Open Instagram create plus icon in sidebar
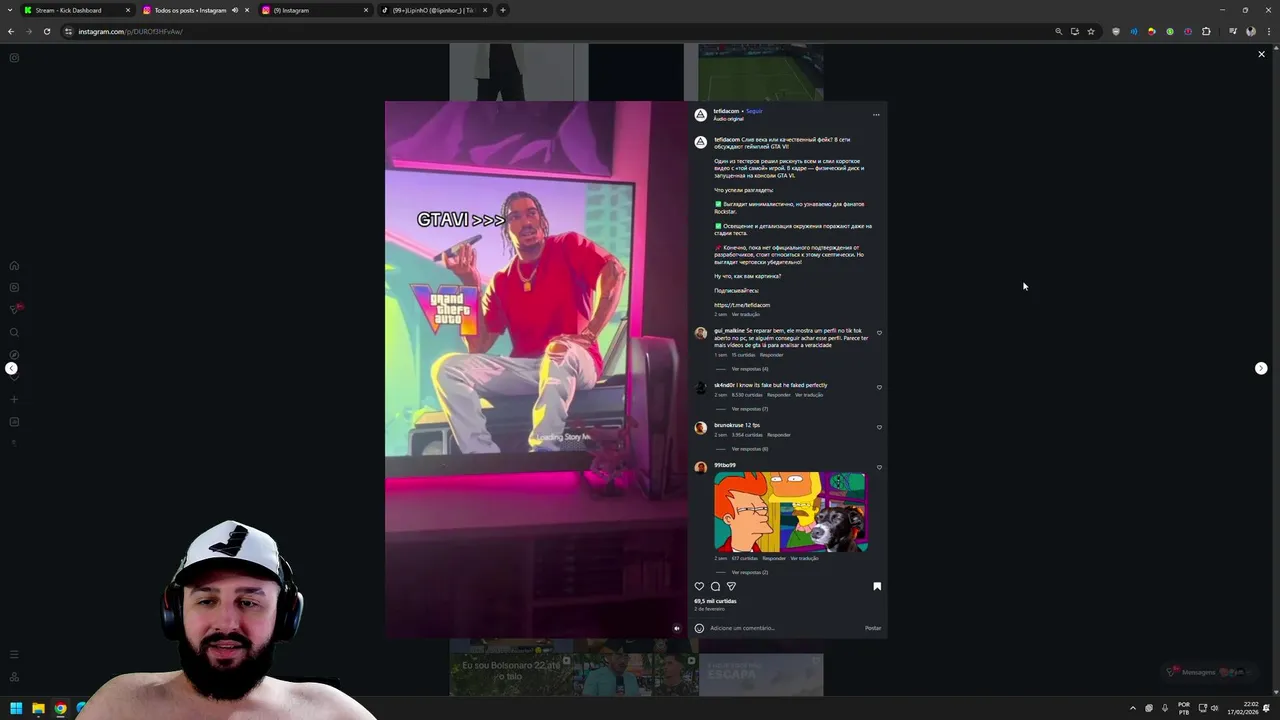Image resolution: width=1280 pixels, height=720 pixels. [14, 399]
